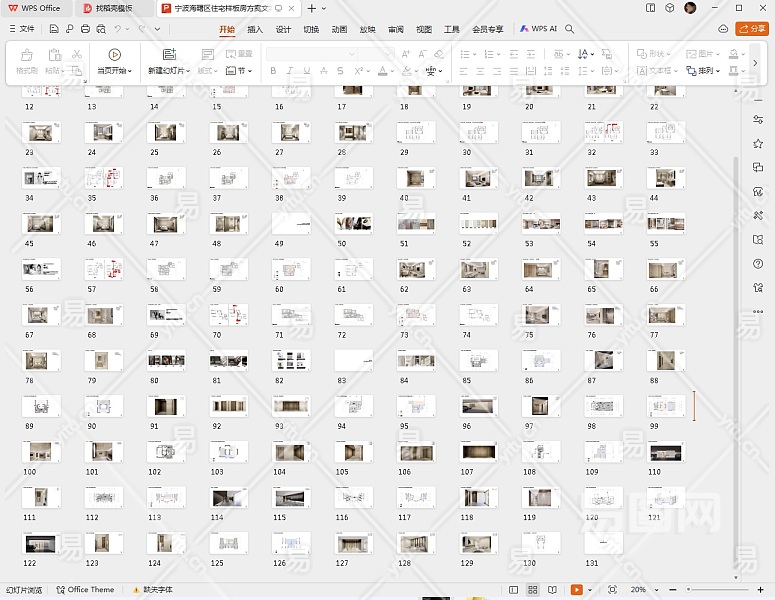Expand the zoom percentage dropdown
This screenshot has width=775, height=600.
(x=655, y=590)
